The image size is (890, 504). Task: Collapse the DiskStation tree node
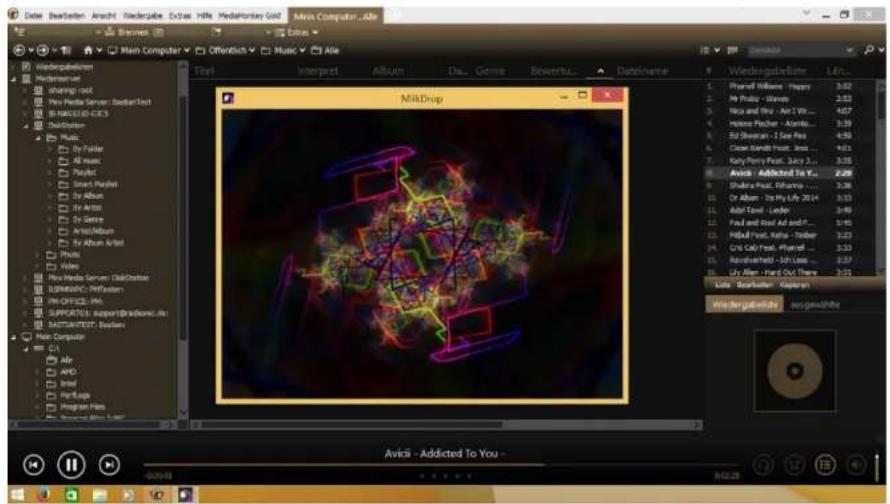pyautogui.click(x=26, y=125)
